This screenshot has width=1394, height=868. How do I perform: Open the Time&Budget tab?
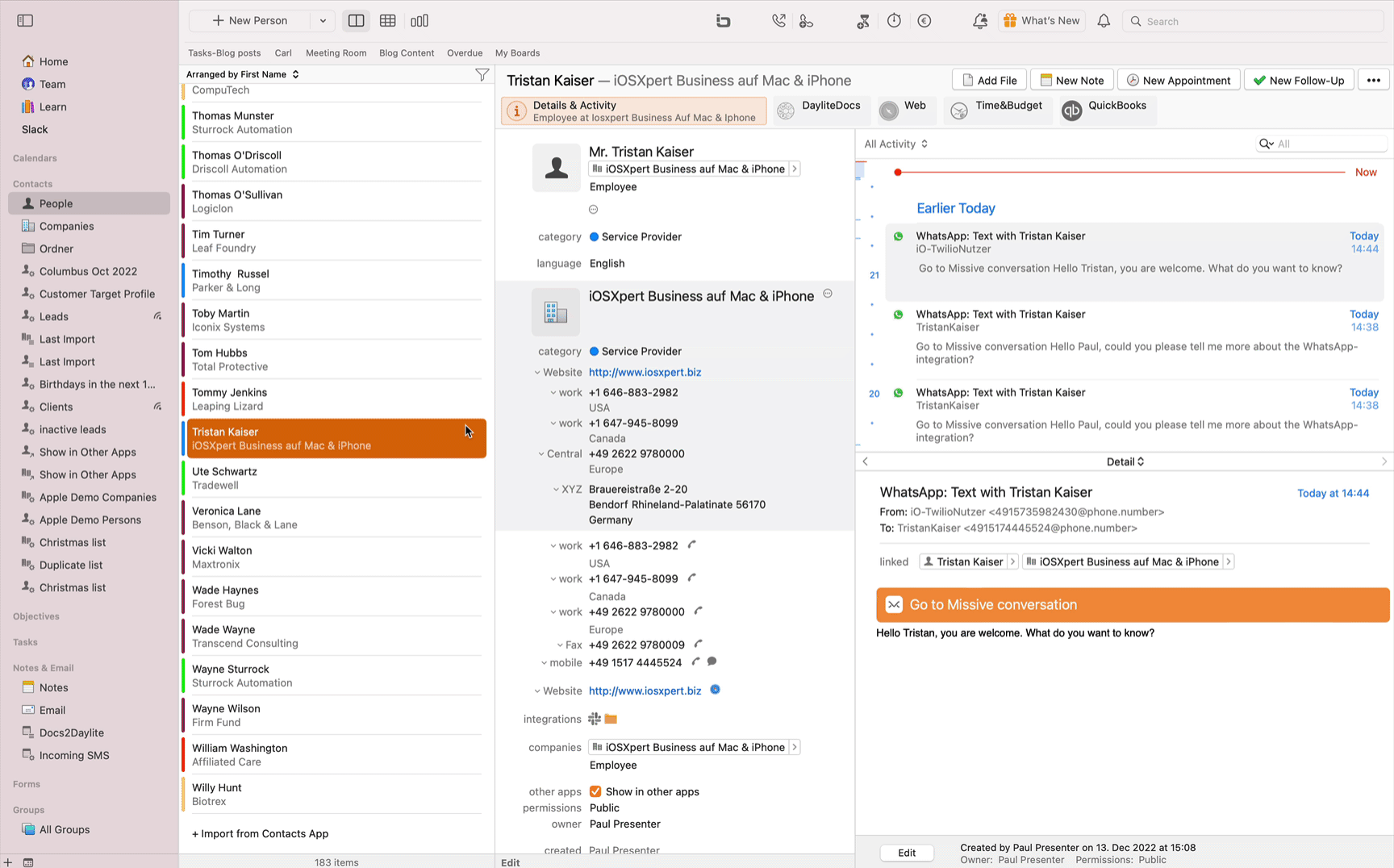996,111
